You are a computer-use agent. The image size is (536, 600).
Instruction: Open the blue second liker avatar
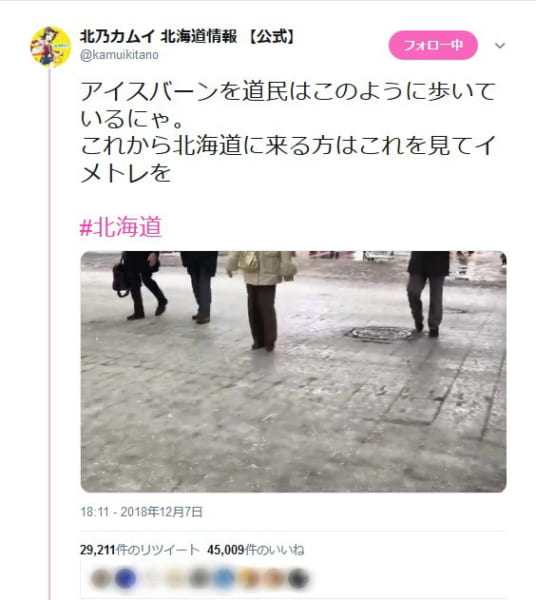(x=125, y=579)
